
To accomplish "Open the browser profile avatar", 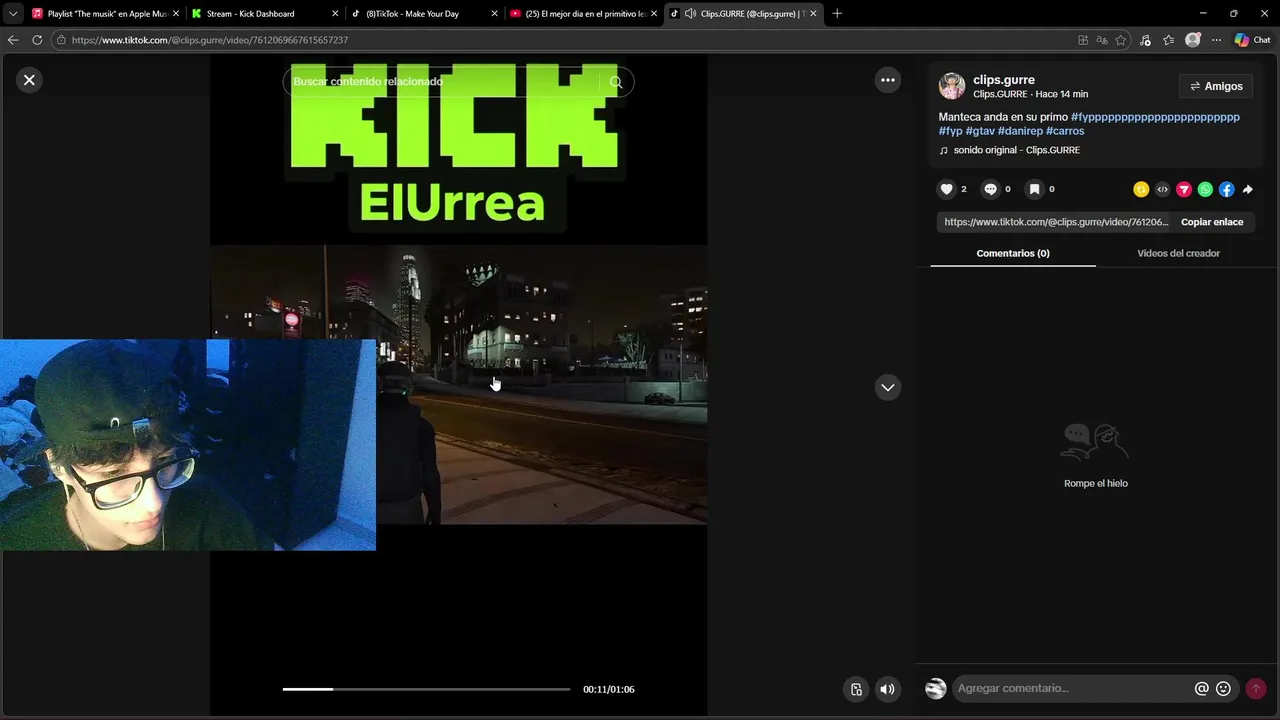I will [x=1192, y=40].
